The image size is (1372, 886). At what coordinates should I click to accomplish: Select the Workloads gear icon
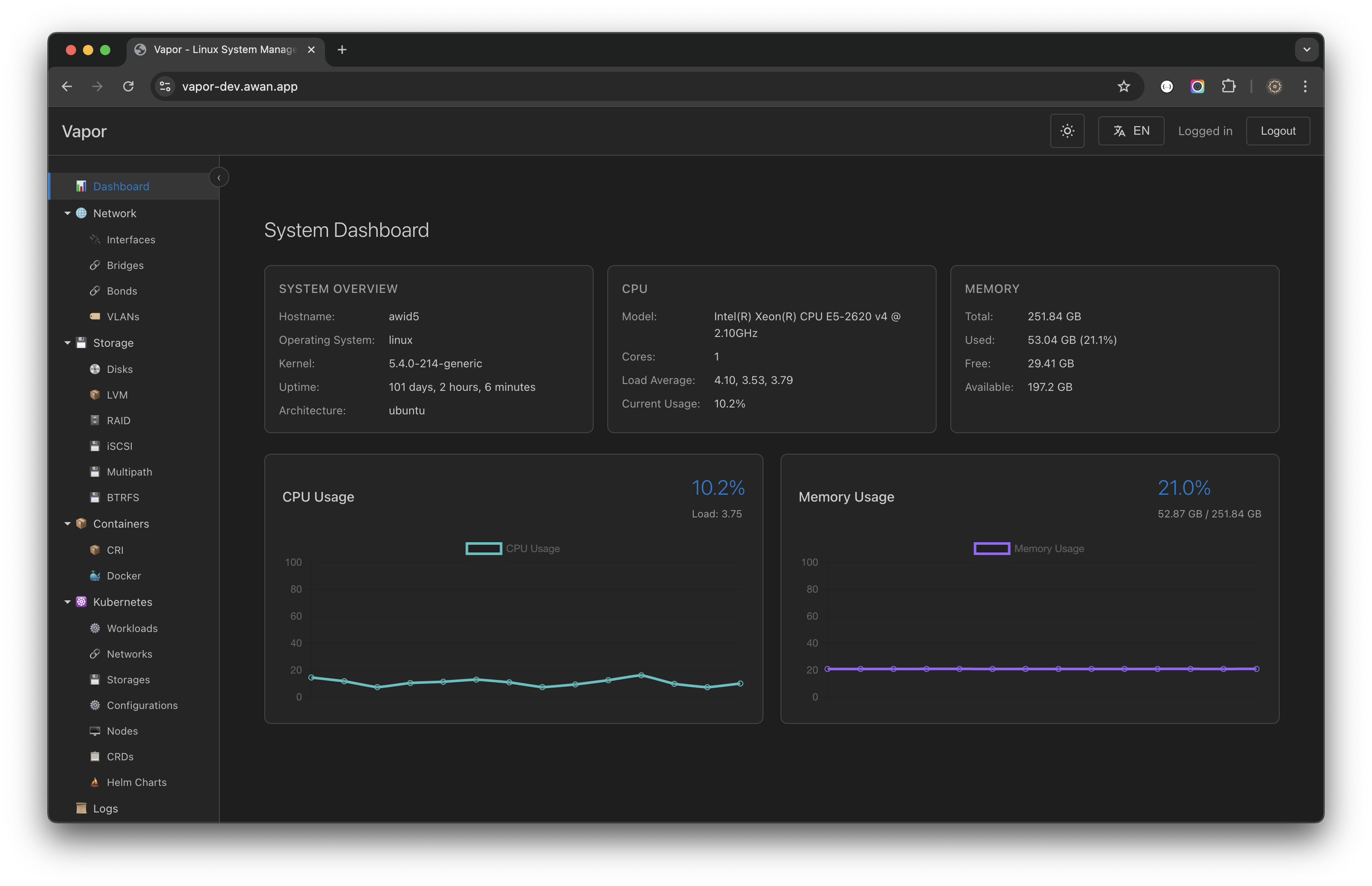(x=95, y=628)
